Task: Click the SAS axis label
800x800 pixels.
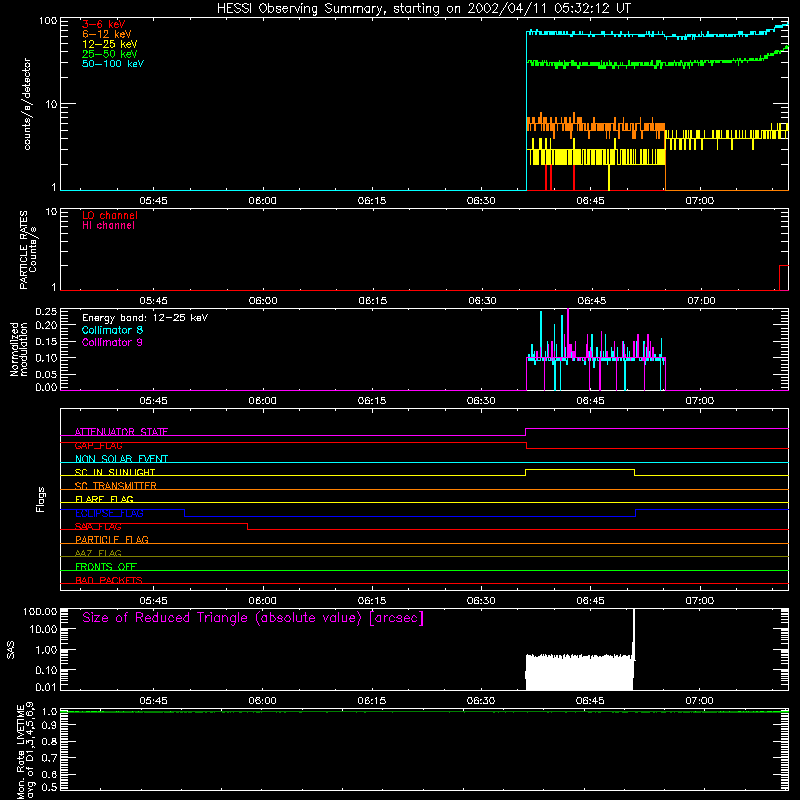Action: [x=11, y=650]
